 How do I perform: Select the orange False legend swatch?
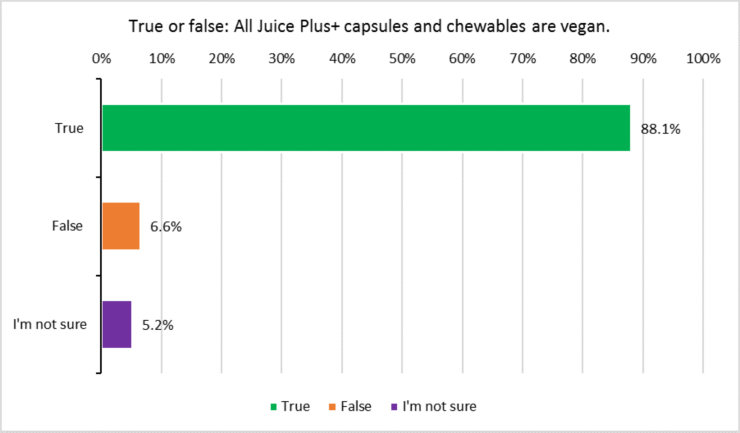tap(332, 407)
